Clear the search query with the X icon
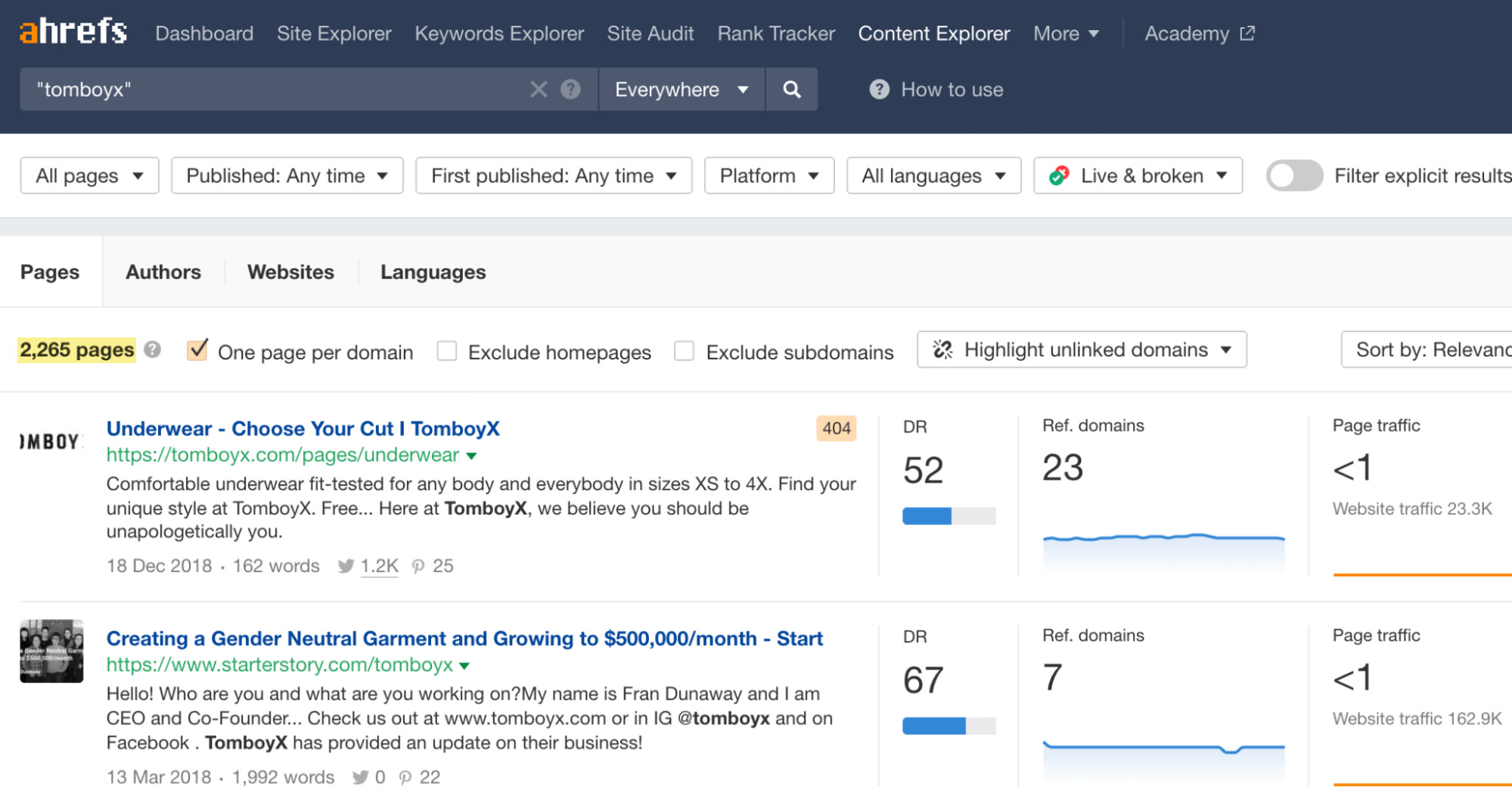 tap(539, 89)
